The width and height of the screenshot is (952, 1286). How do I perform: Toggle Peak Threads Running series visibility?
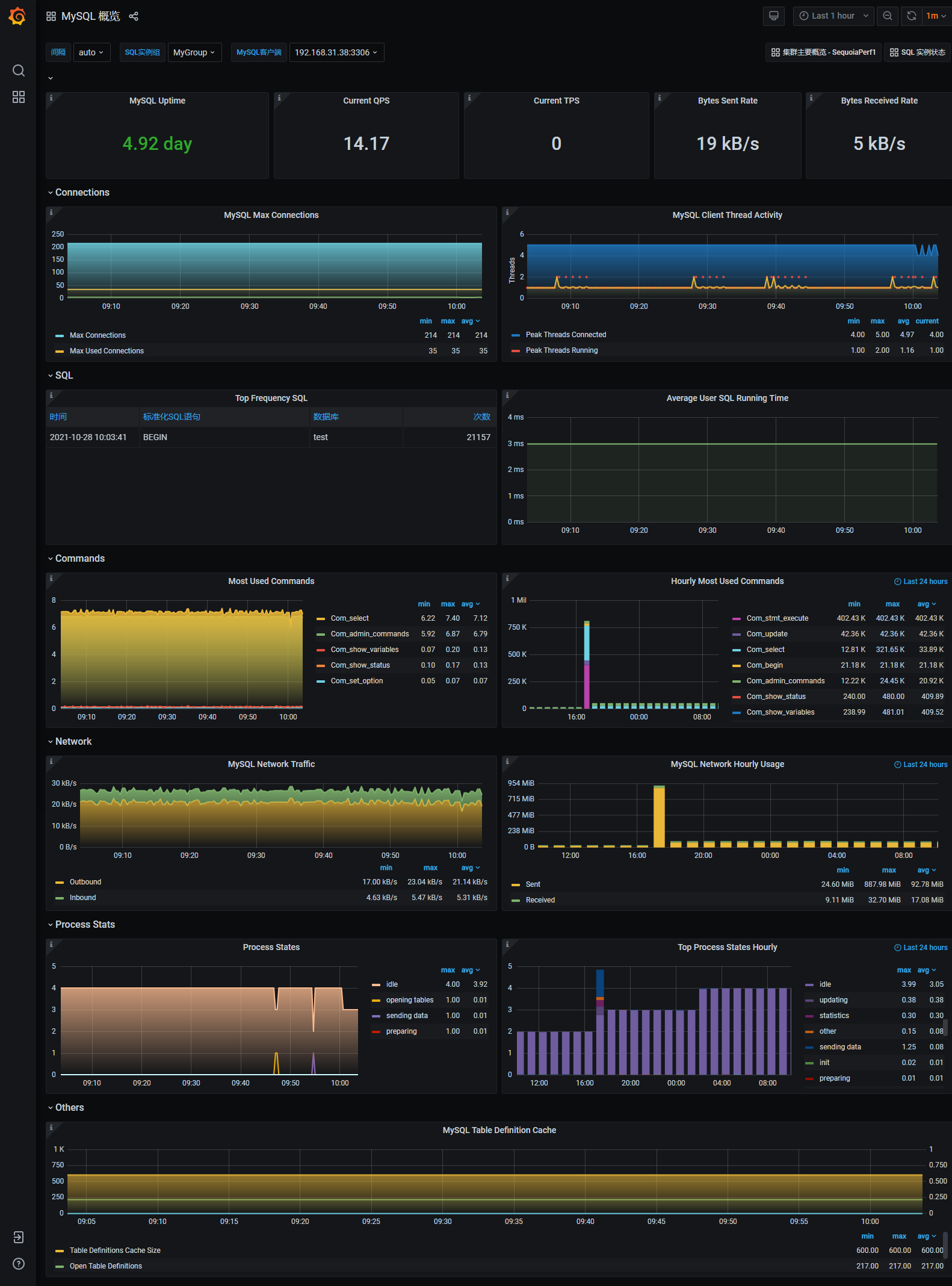click(561, 350)
